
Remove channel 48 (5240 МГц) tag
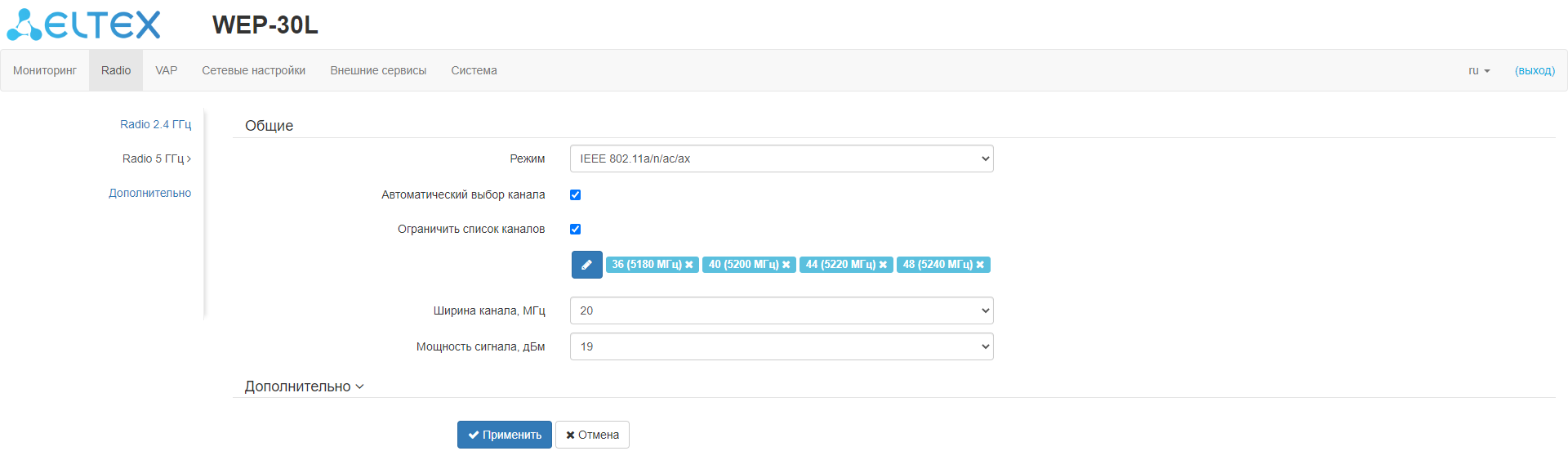click(x=980, y=265)
